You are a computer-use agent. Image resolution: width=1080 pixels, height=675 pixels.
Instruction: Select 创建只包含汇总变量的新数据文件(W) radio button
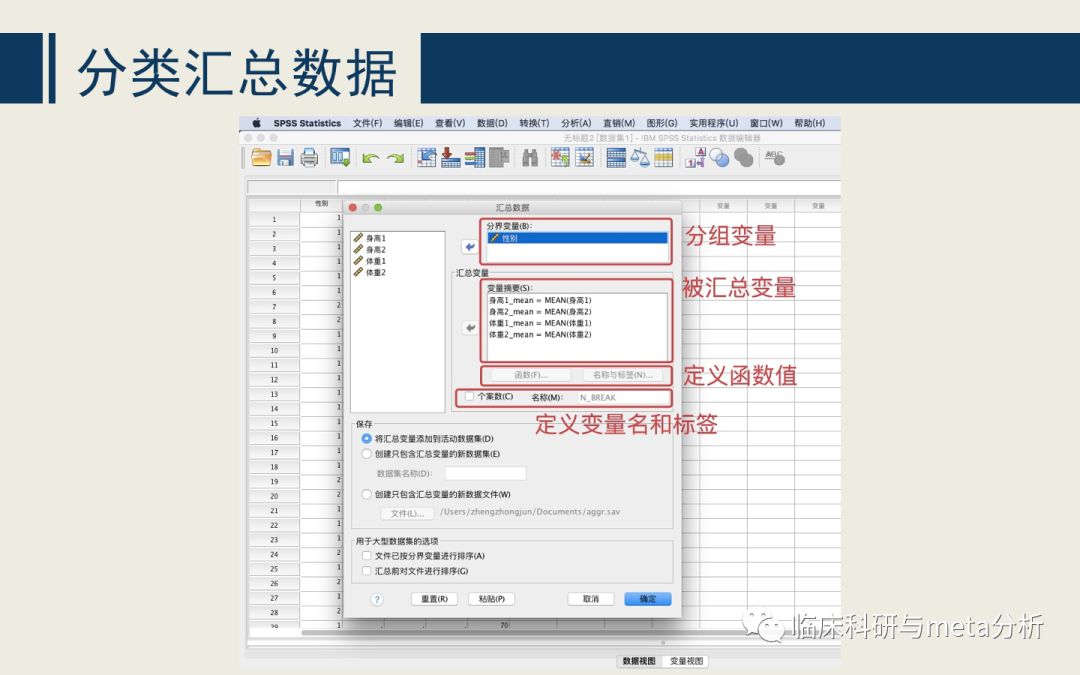pyautogui.click(x=366, y=494)
